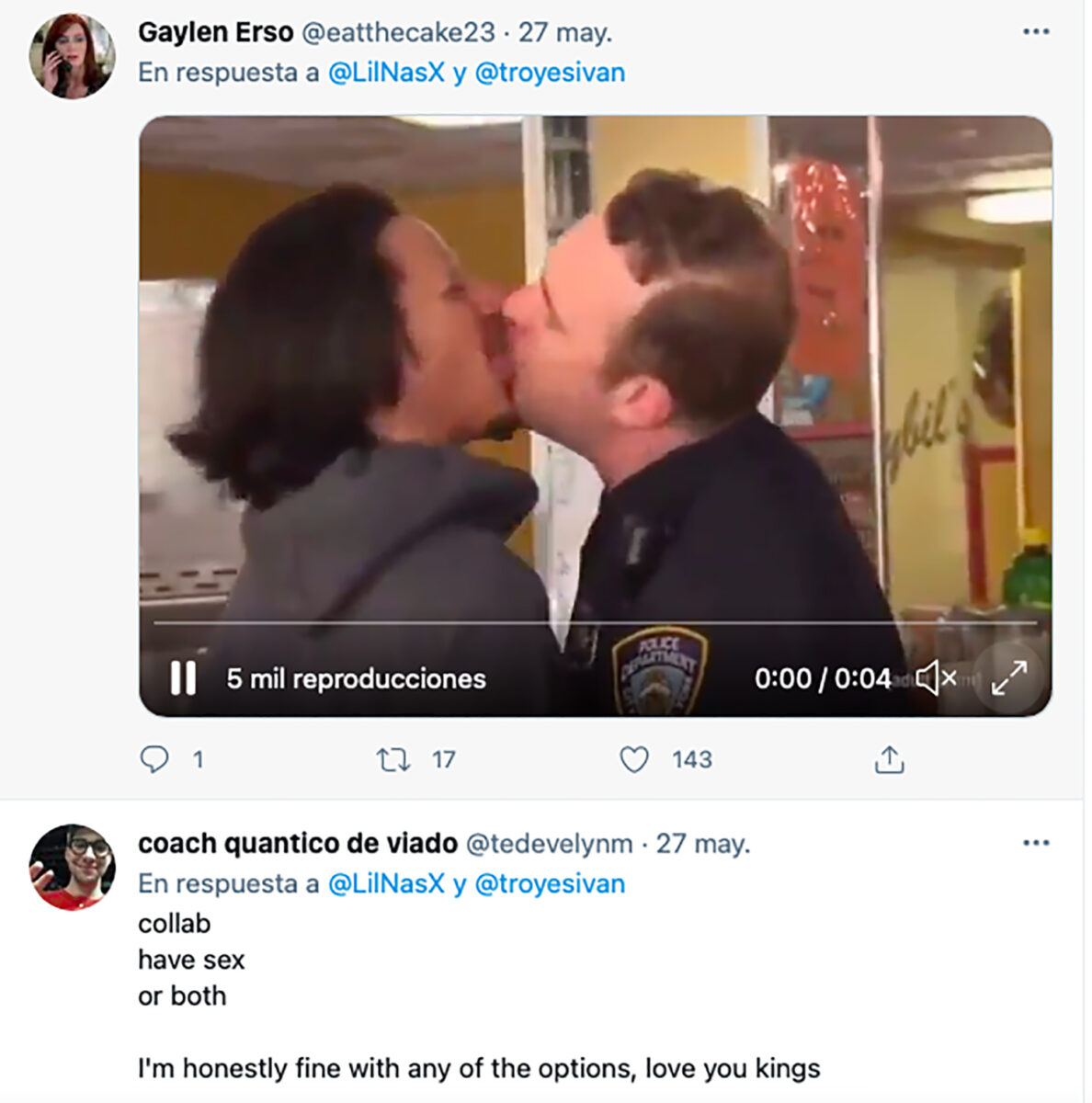Expand the video to fullscreen
Viewport: 1092px width, 1103px height.
[x=1009, y=679]
